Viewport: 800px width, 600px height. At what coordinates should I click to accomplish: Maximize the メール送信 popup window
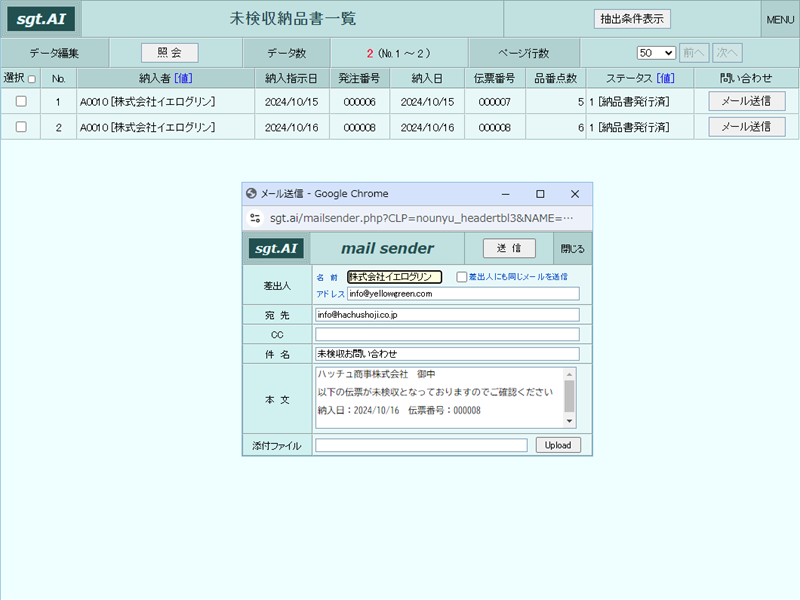click(540, 194)
